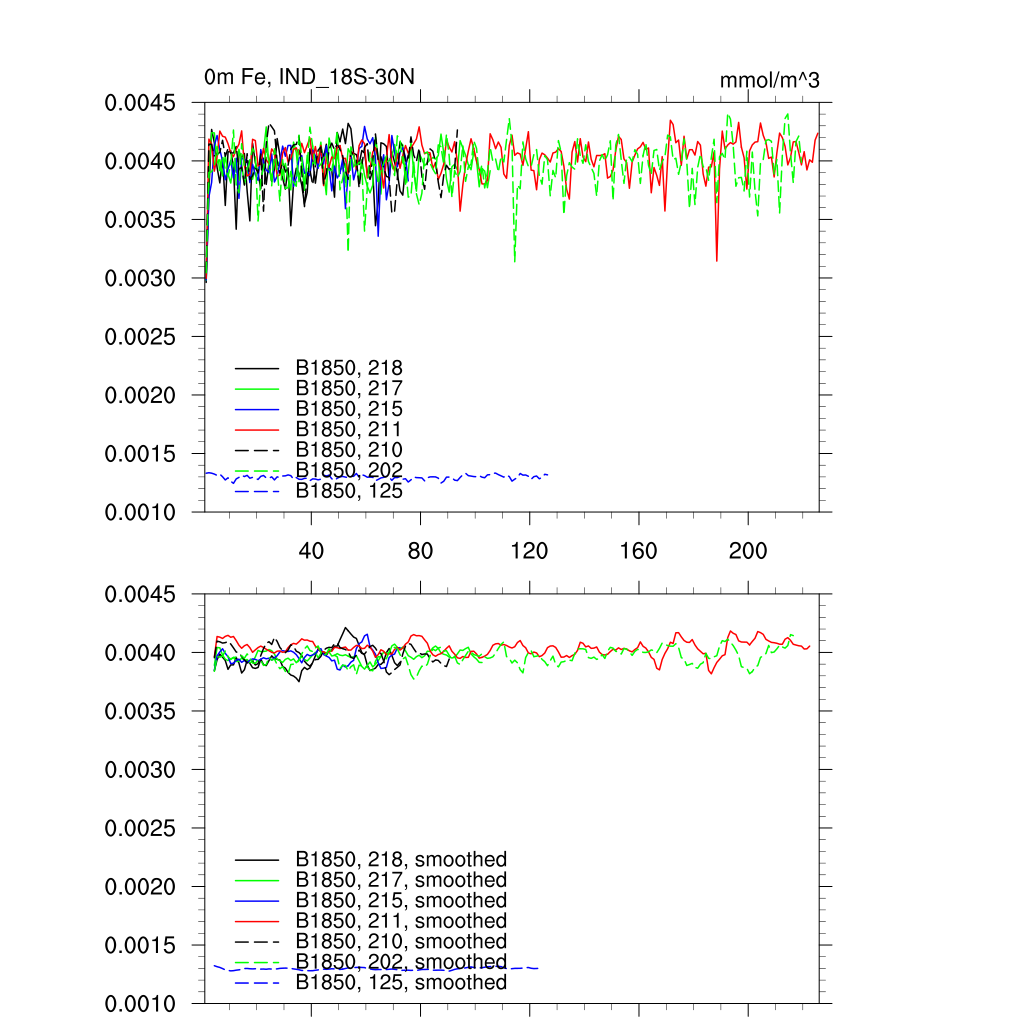Screen dimensions: 1024x1024
Task: Choose the 'B1850, 211, smoothed' legend label
Action: click(401, 921)
